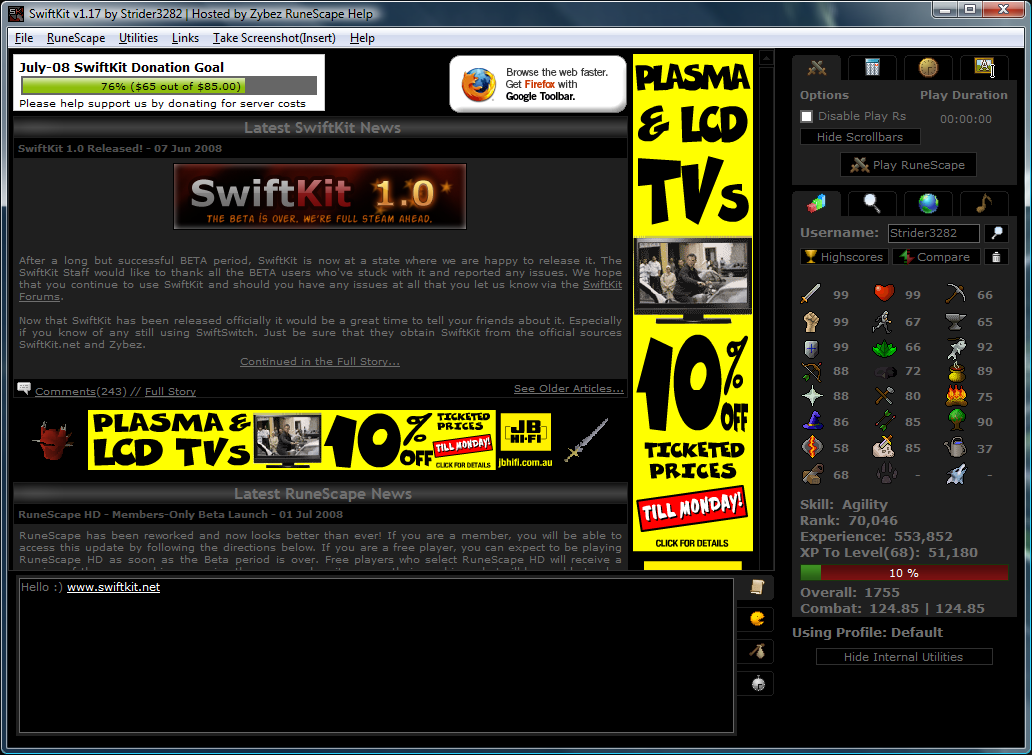1032x755 pixels.
Task: Select the Construction skill icon
Action: tap(812, 474)
